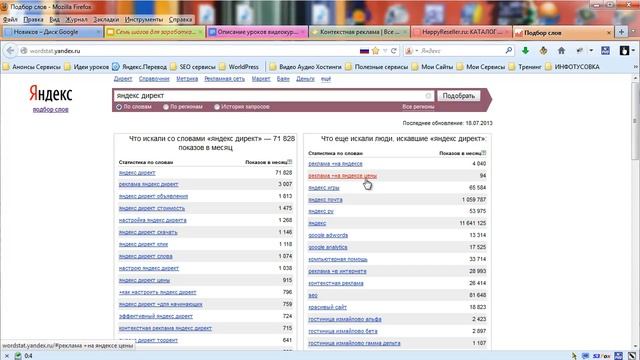640x360 pixels.
Task: Expand the dropdown arrow next to the pin toolbar icon
Action: click(591, 51)
